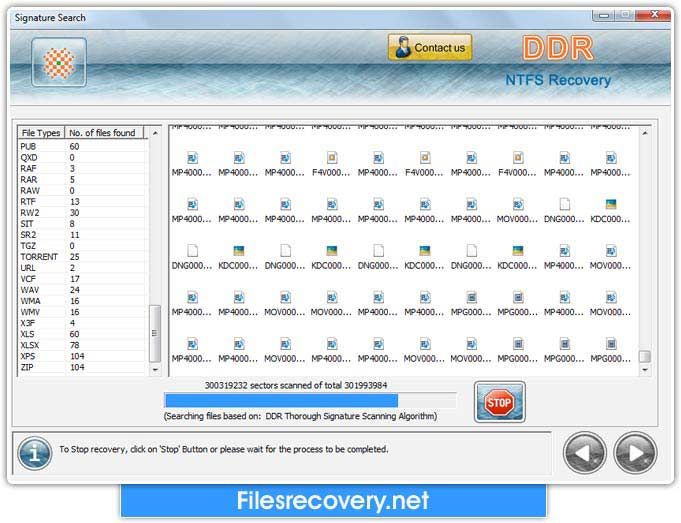The height and width of the screenshot is (523, 681).
Task: Click the NTFS Recovery heading text
Action: [558, 80]
